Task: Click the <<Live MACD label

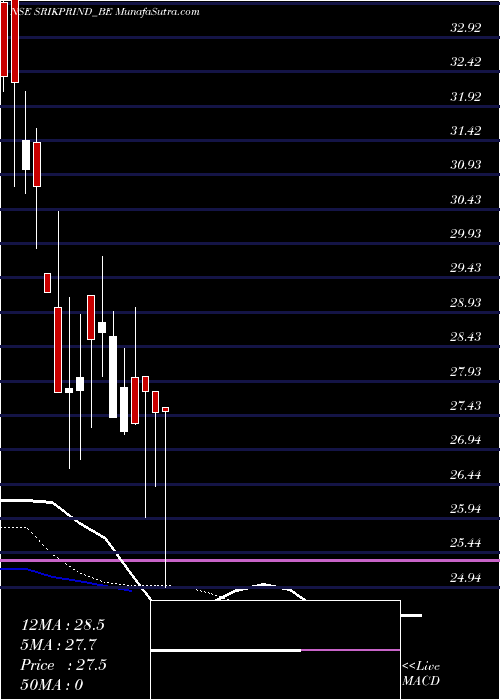Action: tap(421, 674)
